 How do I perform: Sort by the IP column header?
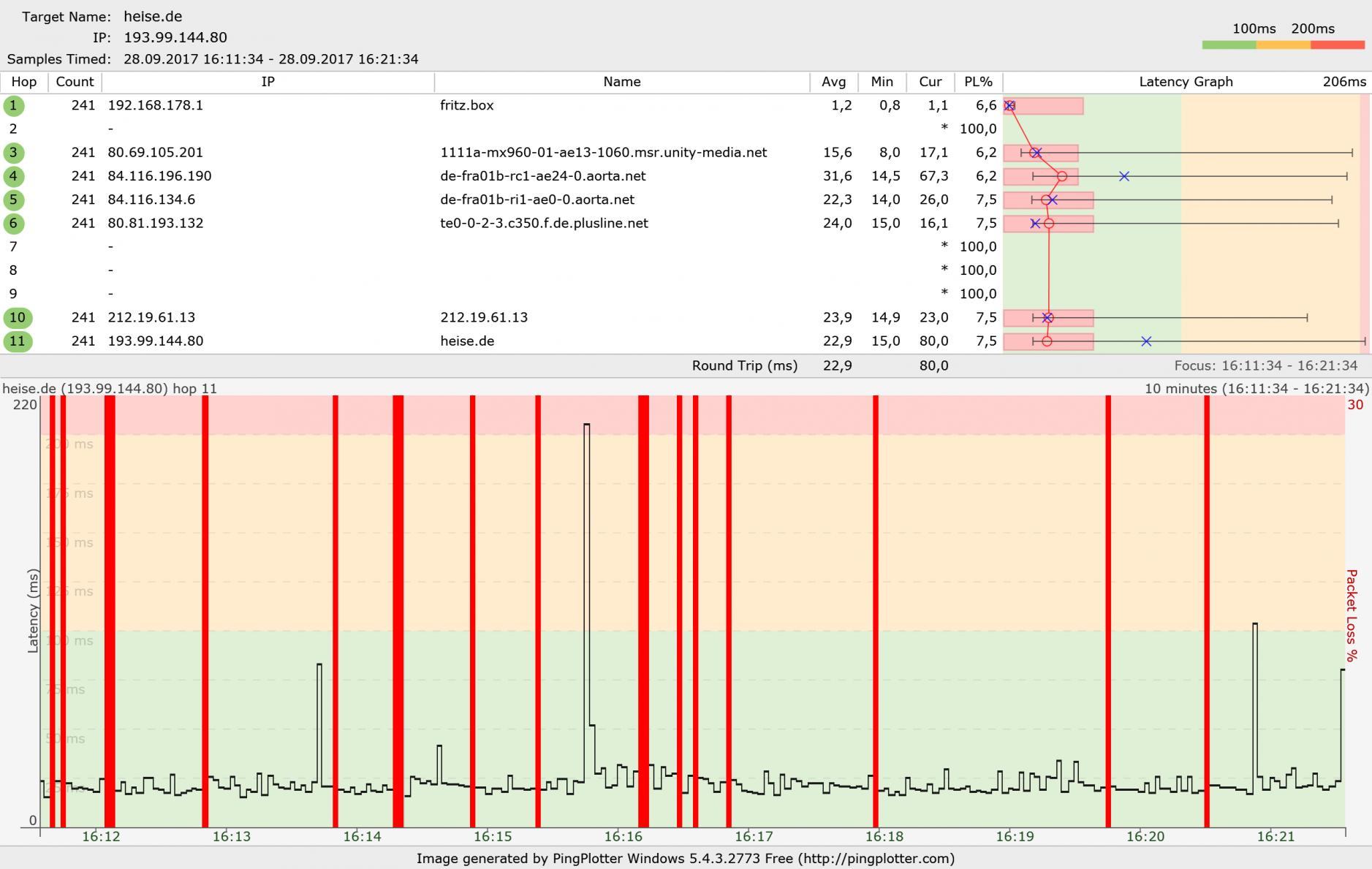[x=268, y=82]
